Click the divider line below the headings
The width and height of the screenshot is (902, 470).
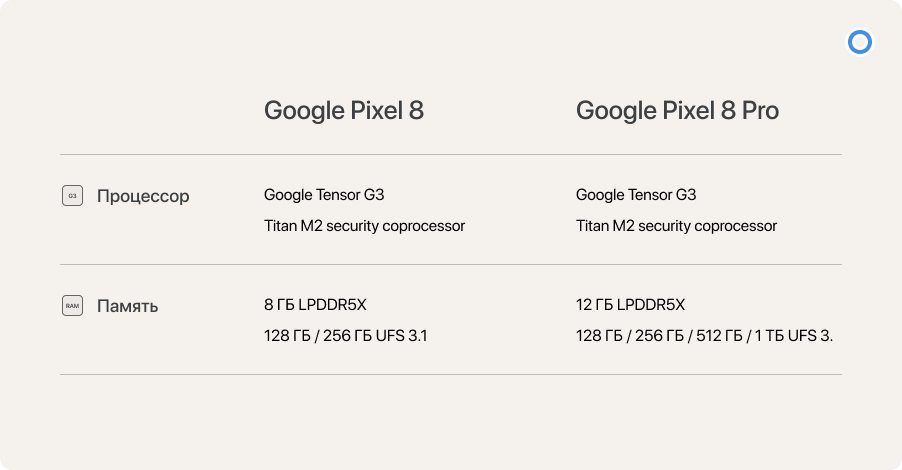tap(451, 154)
